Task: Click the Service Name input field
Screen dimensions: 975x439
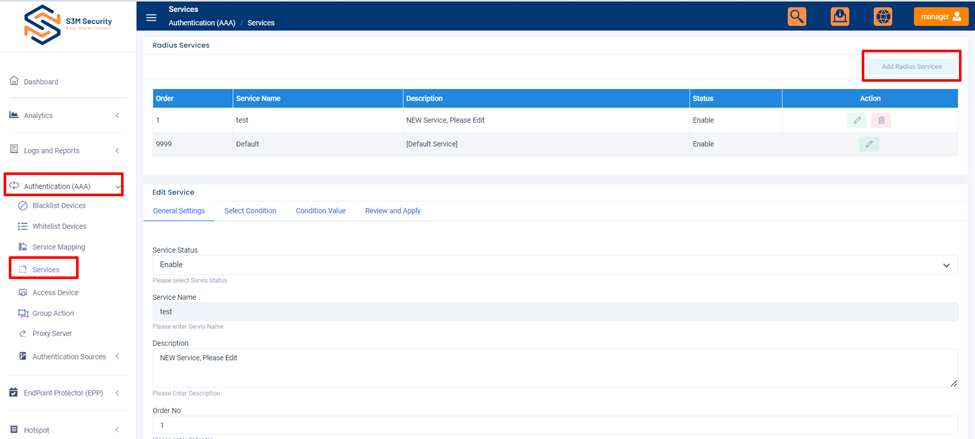Action: [555, 312]
